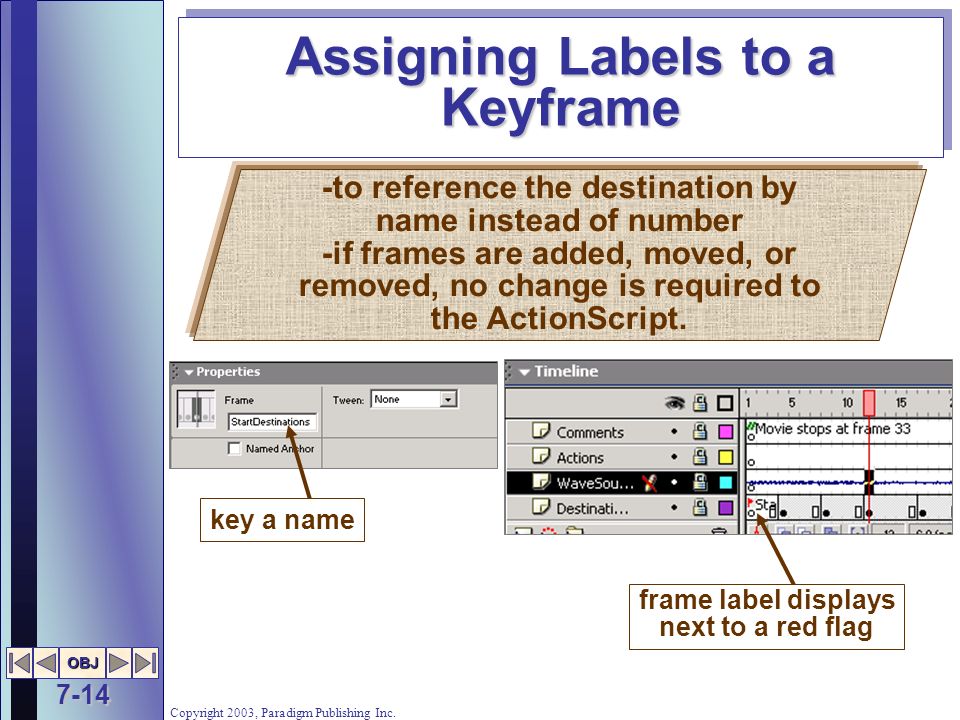Click the OBJ objectives button
The height and width of the screenshot is (720, 960).
(83, 663)
